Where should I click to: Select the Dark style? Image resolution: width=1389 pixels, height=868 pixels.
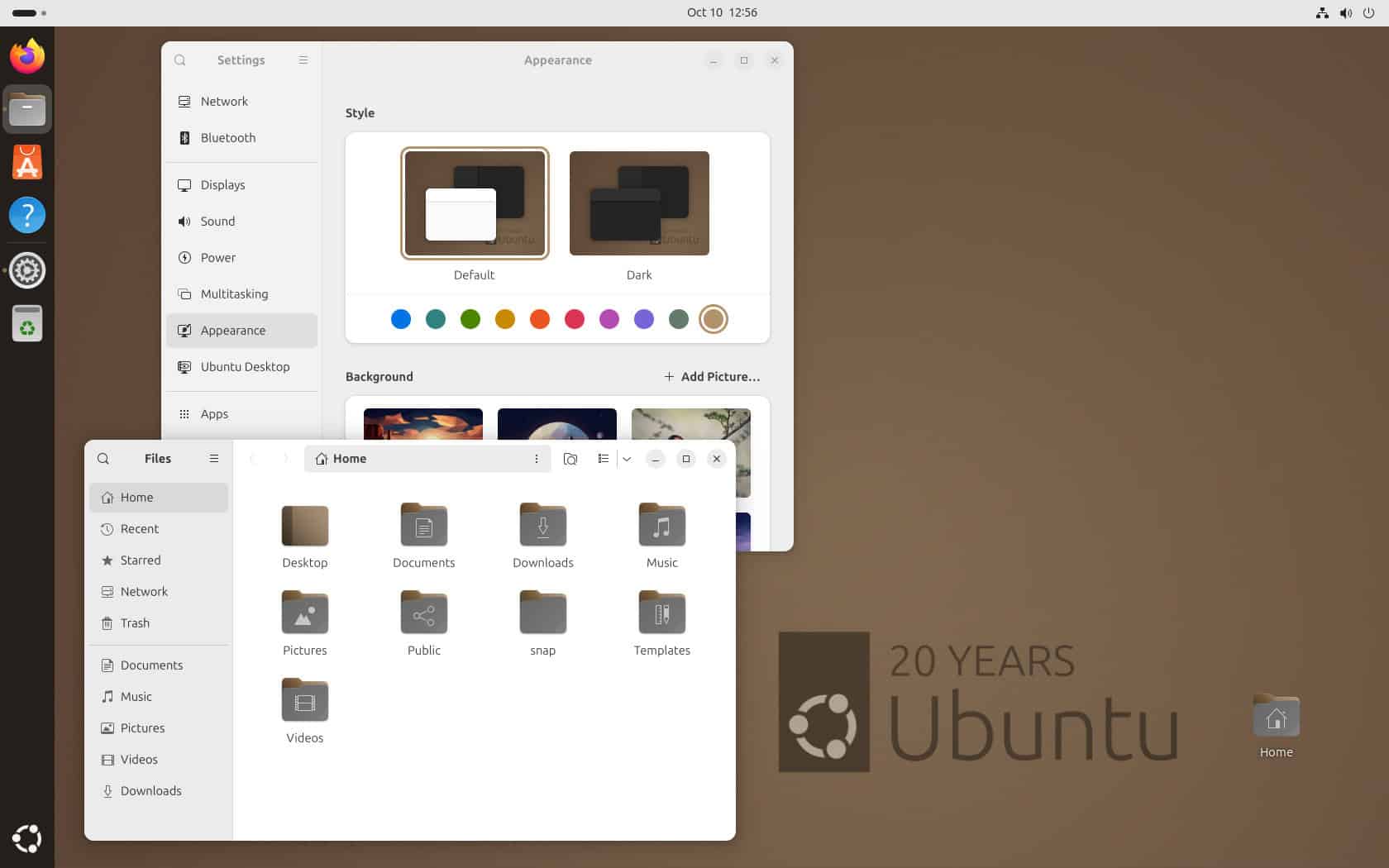pos(638,203)
